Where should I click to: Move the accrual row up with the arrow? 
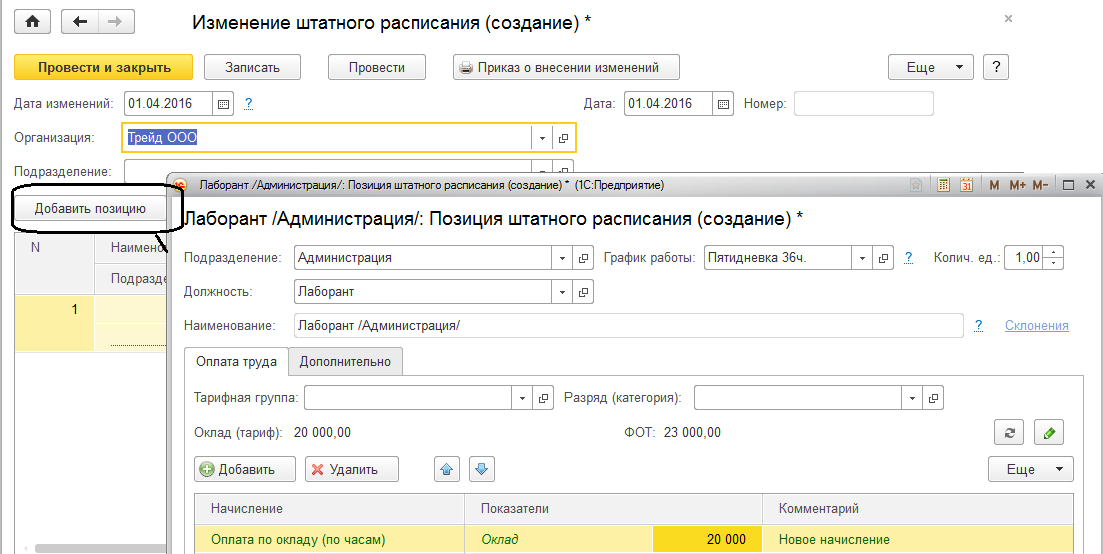click(x=445, y=469)
